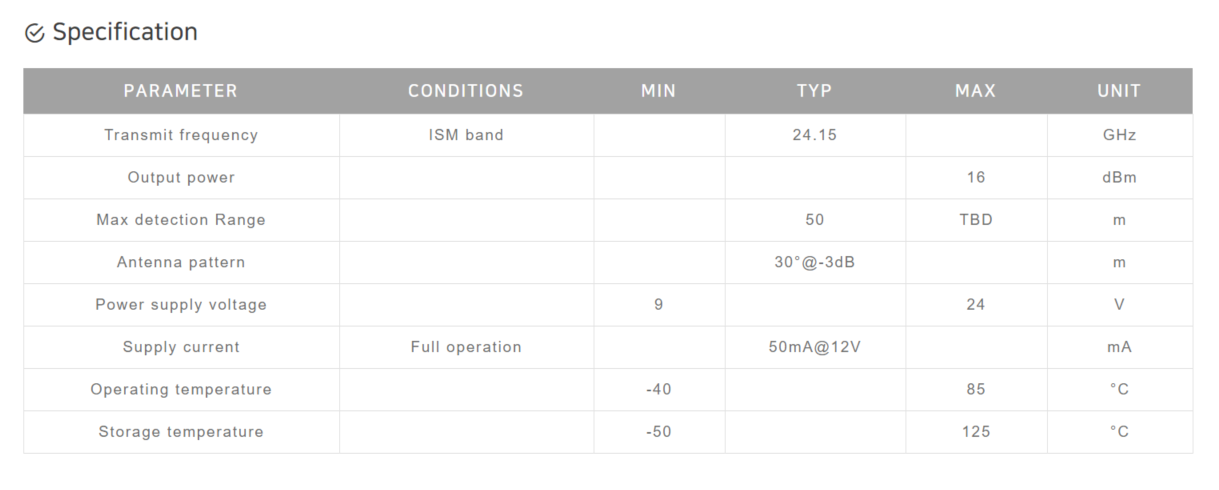This screenshot has width=1219, height=490.
Task: Click the Power supply voltage label
Action: [x=181, y=304]
